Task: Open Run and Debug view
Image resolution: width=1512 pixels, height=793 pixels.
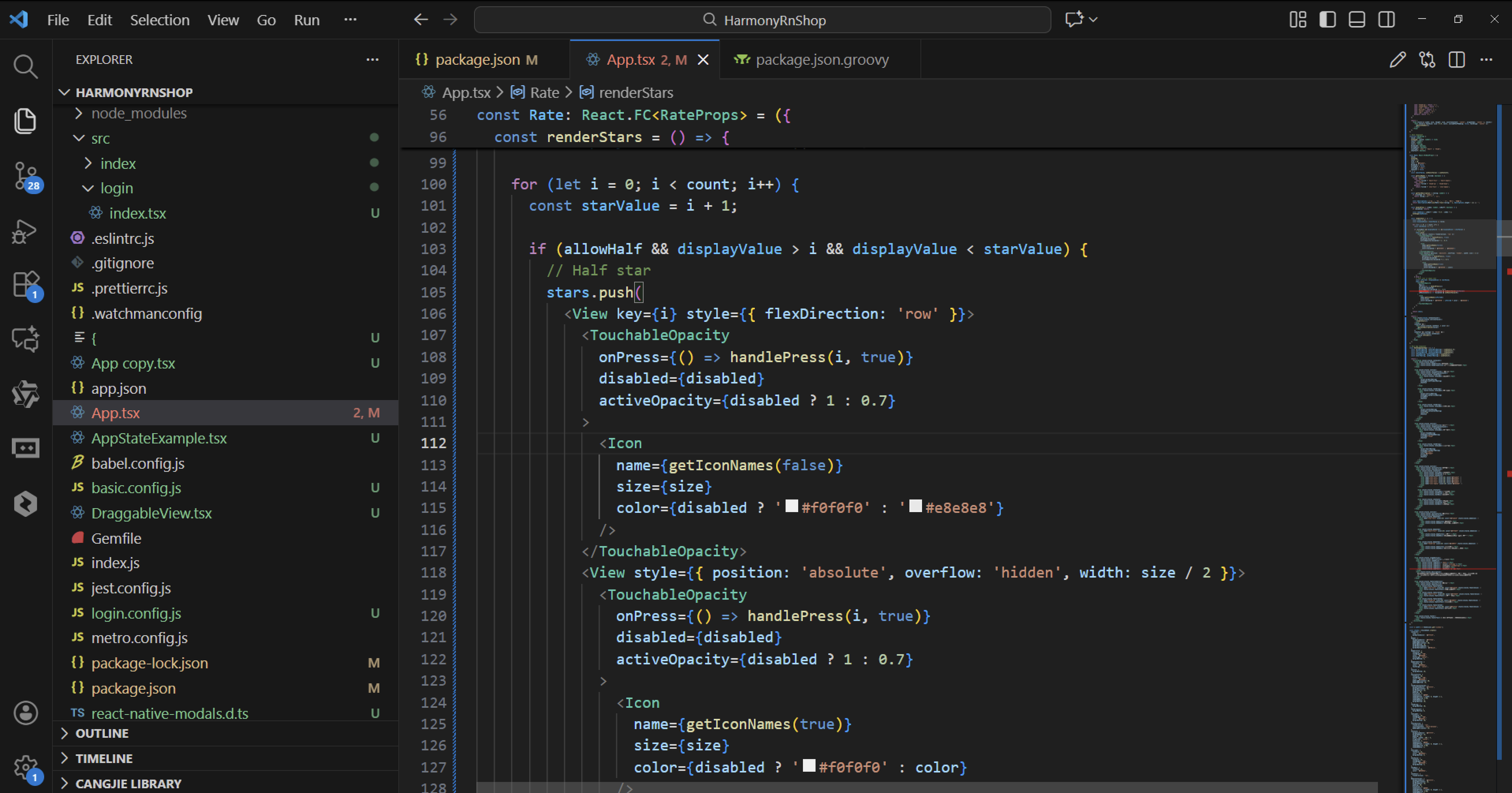Action: point(25,231)
